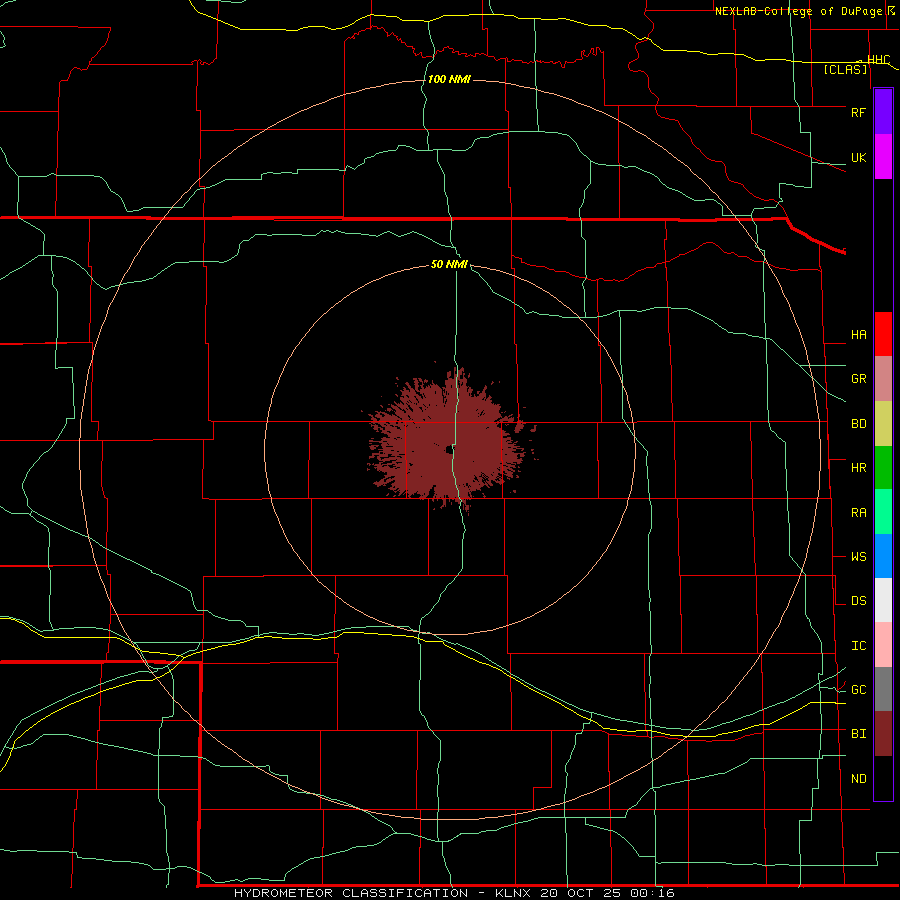Click the BI legend label
Viewport: 900px width, 900px height.
coord(858,734)
